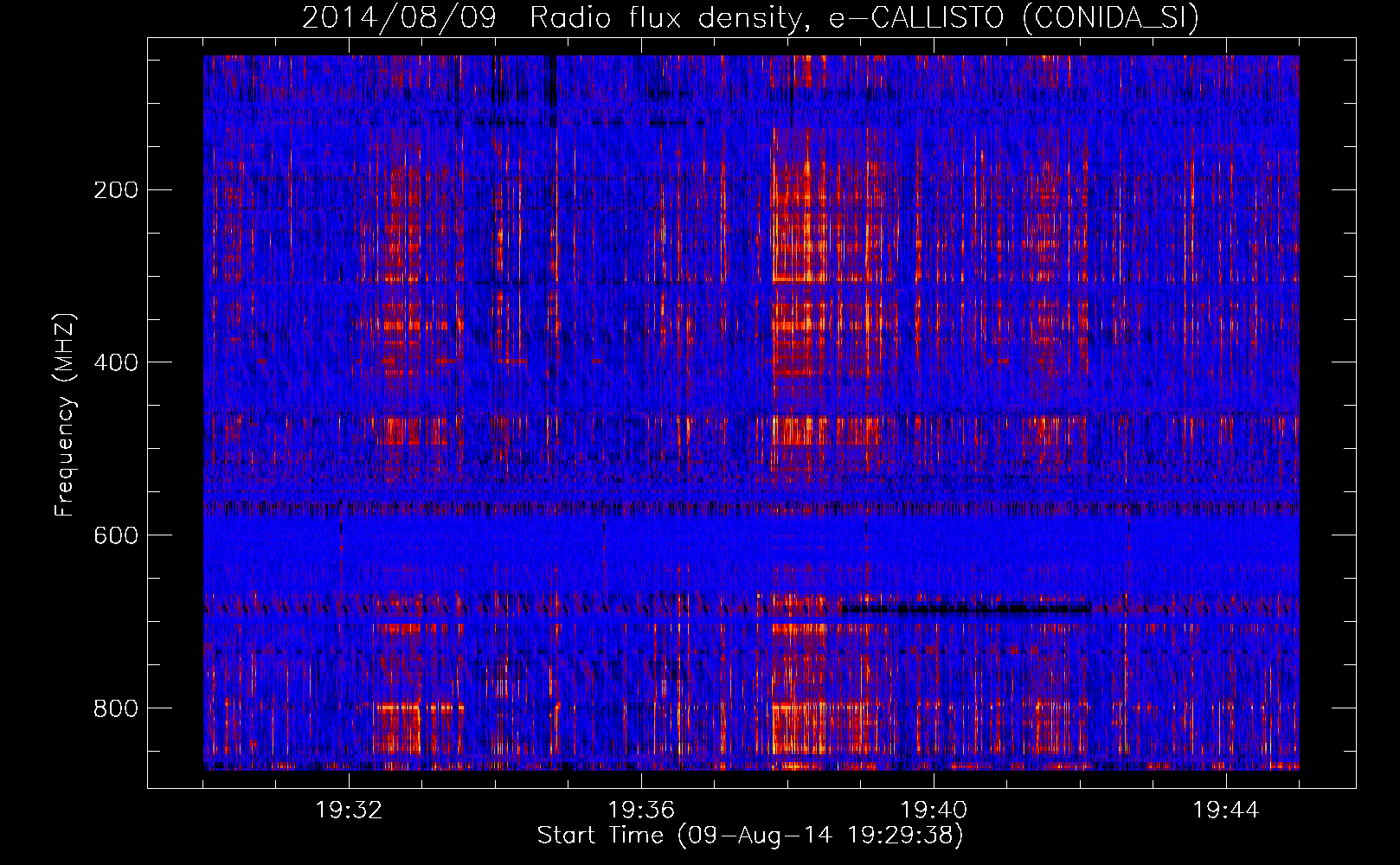Screen dimensions: 1400x865
Task: Click the 19:36 time tick label
Action: click(x=641, y=811)
